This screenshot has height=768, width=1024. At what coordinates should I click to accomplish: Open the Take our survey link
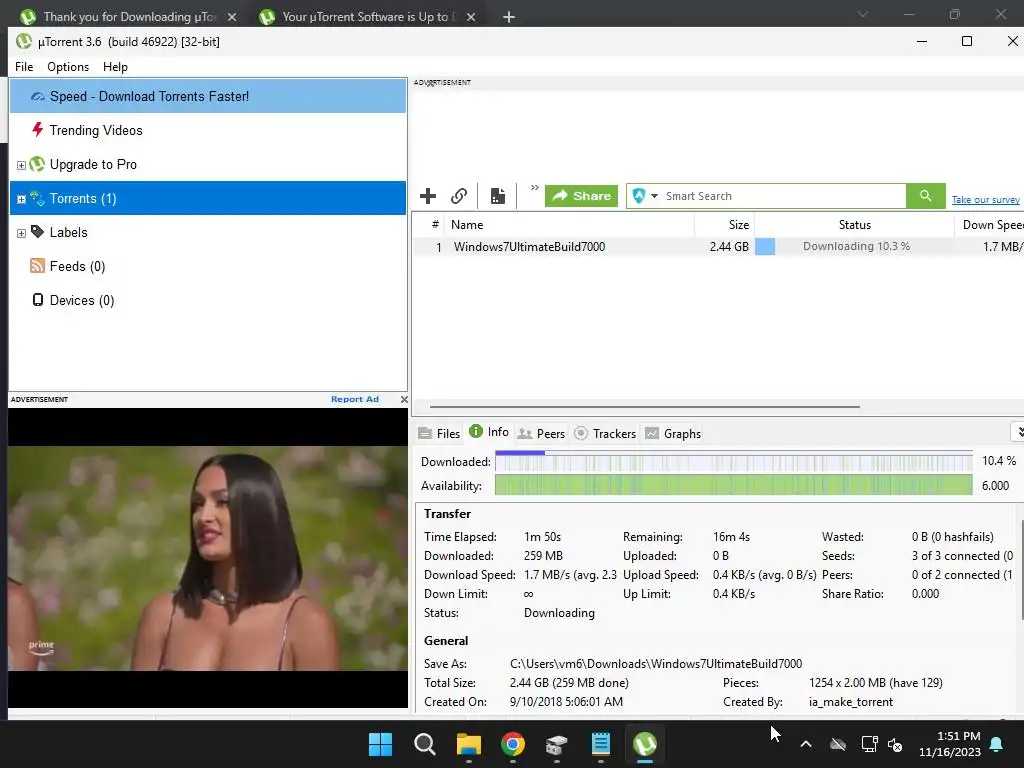985,200
